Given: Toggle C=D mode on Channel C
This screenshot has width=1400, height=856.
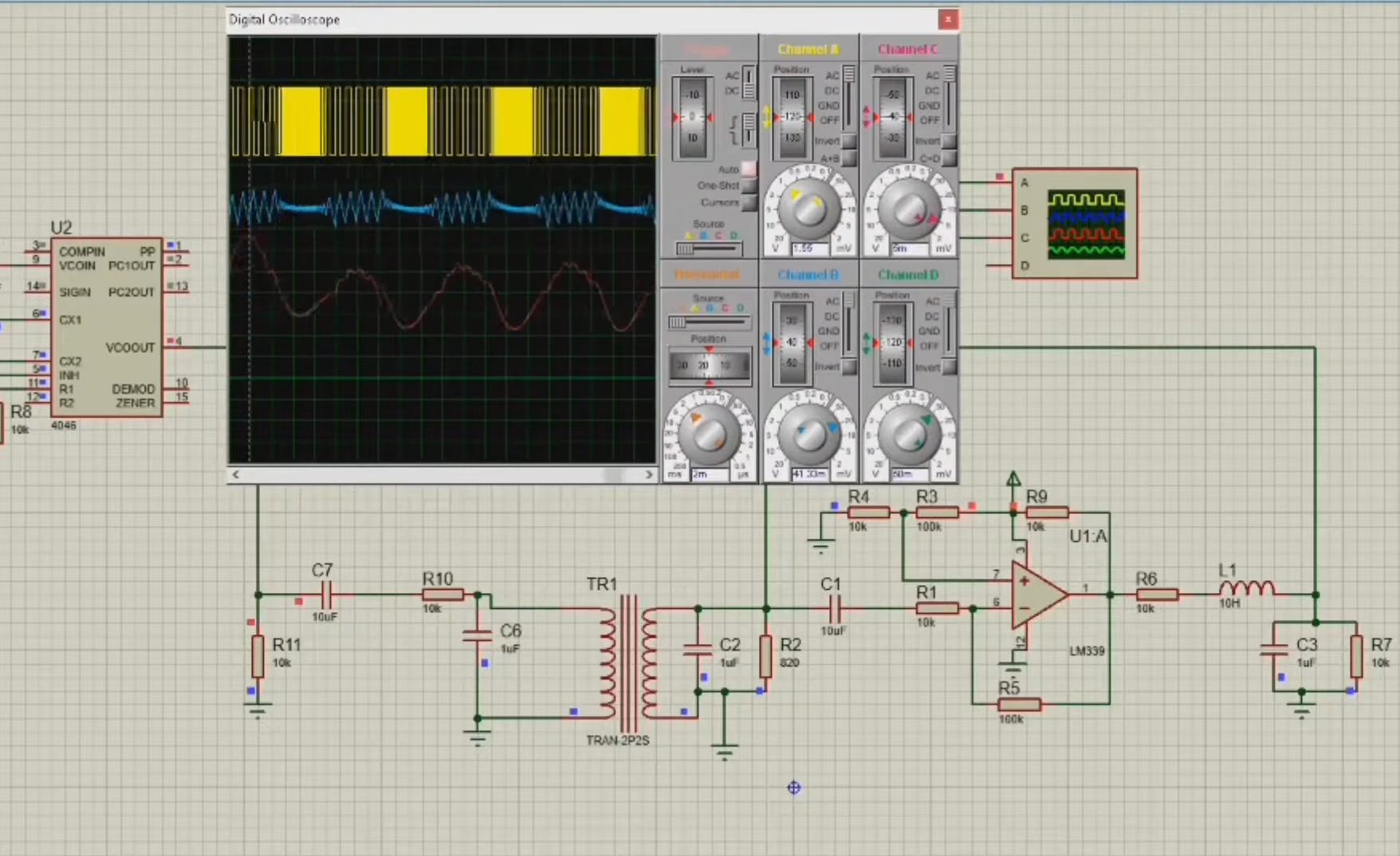Looking at the screenshot, I should coord(948,159).
